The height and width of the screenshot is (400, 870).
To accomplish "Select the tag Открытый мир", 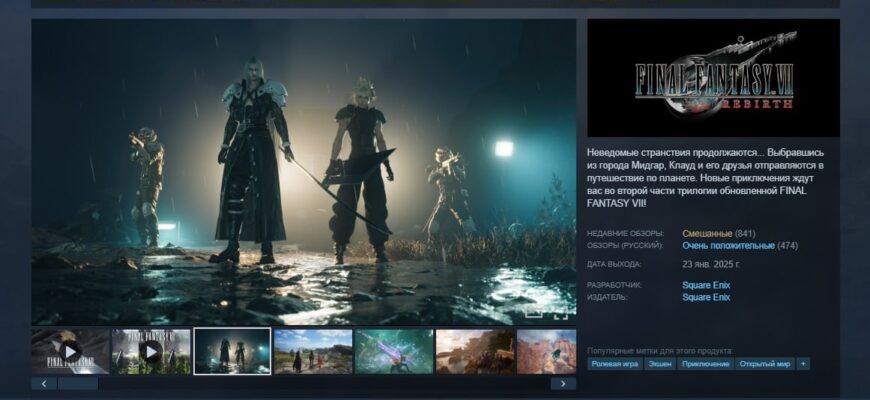I will [764, 364].
